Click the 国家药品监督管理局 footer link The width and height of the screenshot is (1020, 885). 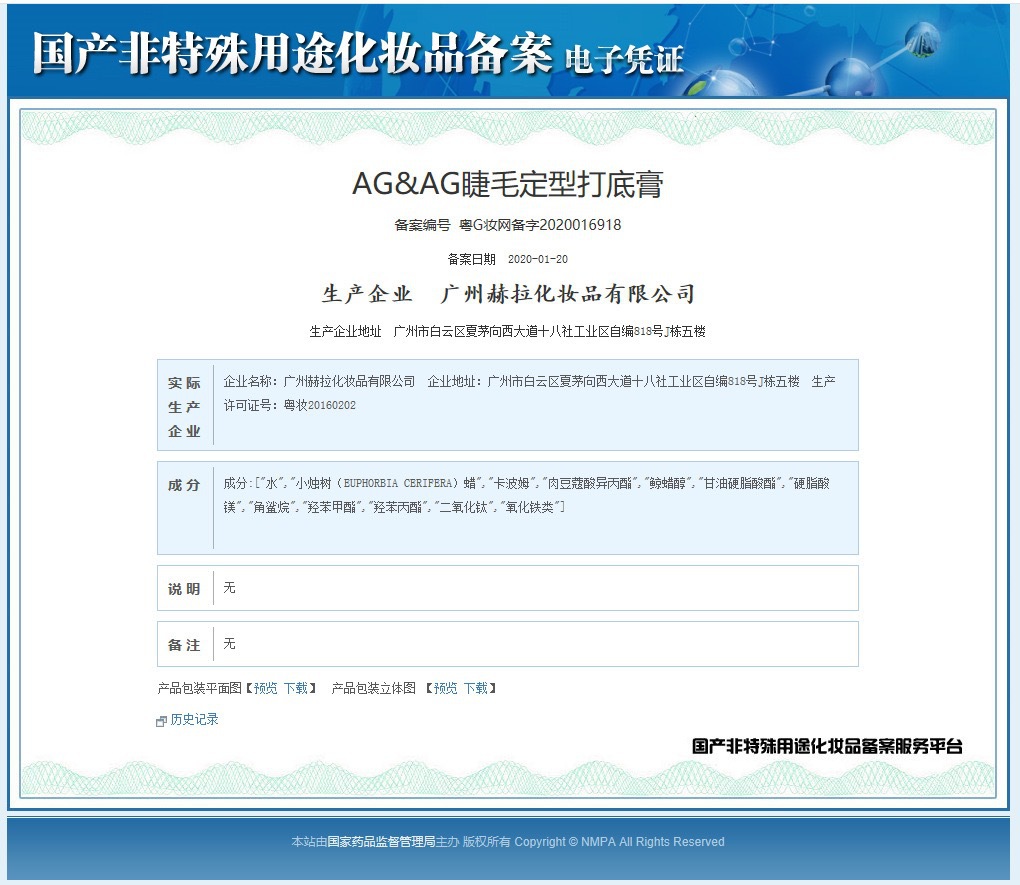tap(381, 841)
